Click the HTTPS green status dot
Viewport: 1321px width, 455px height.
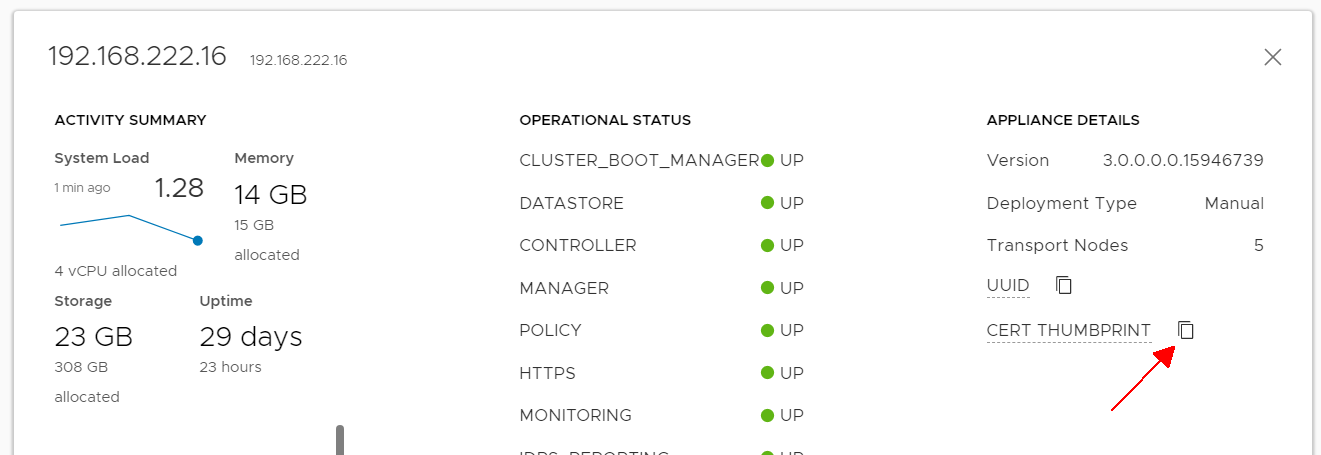768,373
